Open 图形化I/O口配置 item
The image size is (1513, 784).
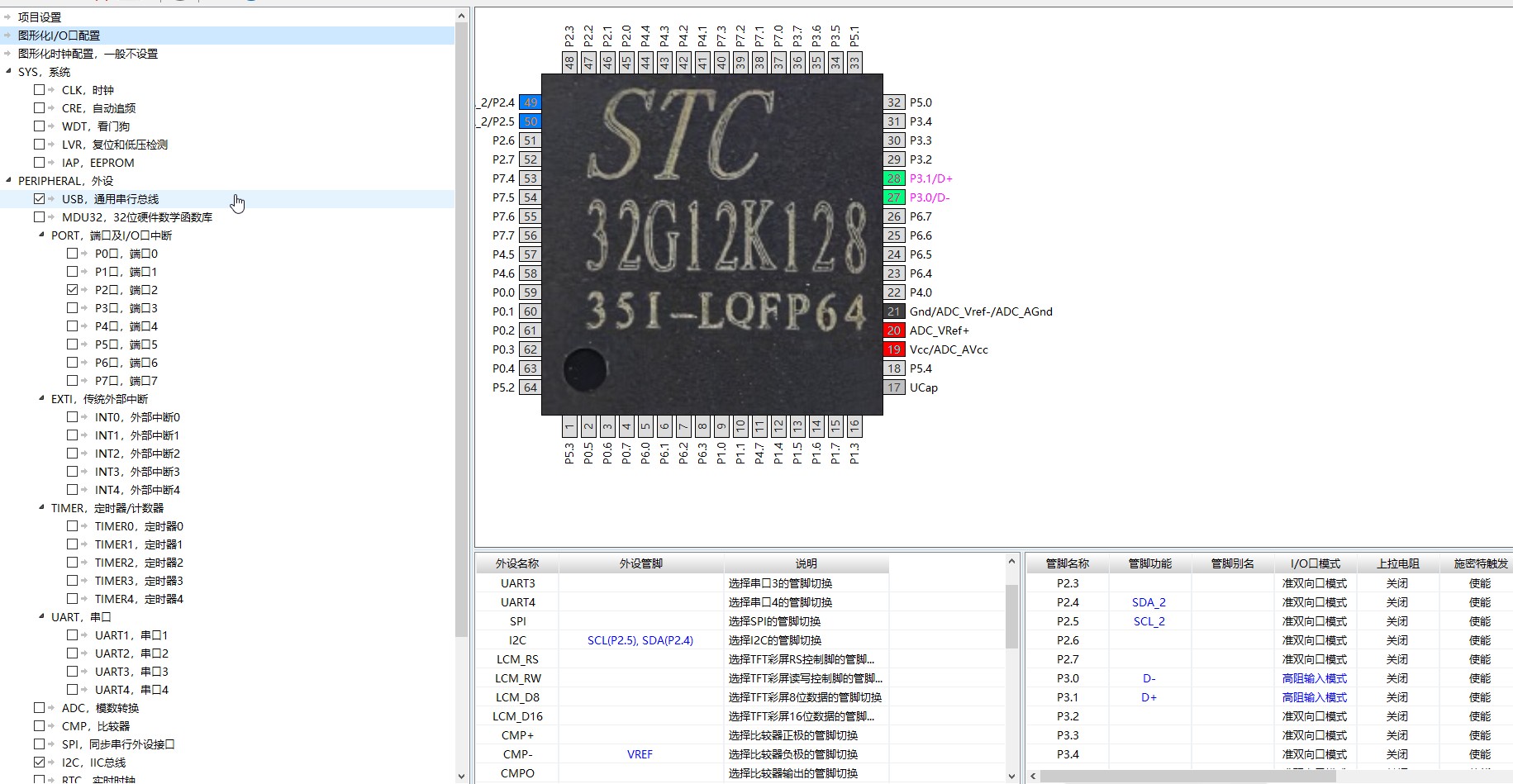point(59,36)
